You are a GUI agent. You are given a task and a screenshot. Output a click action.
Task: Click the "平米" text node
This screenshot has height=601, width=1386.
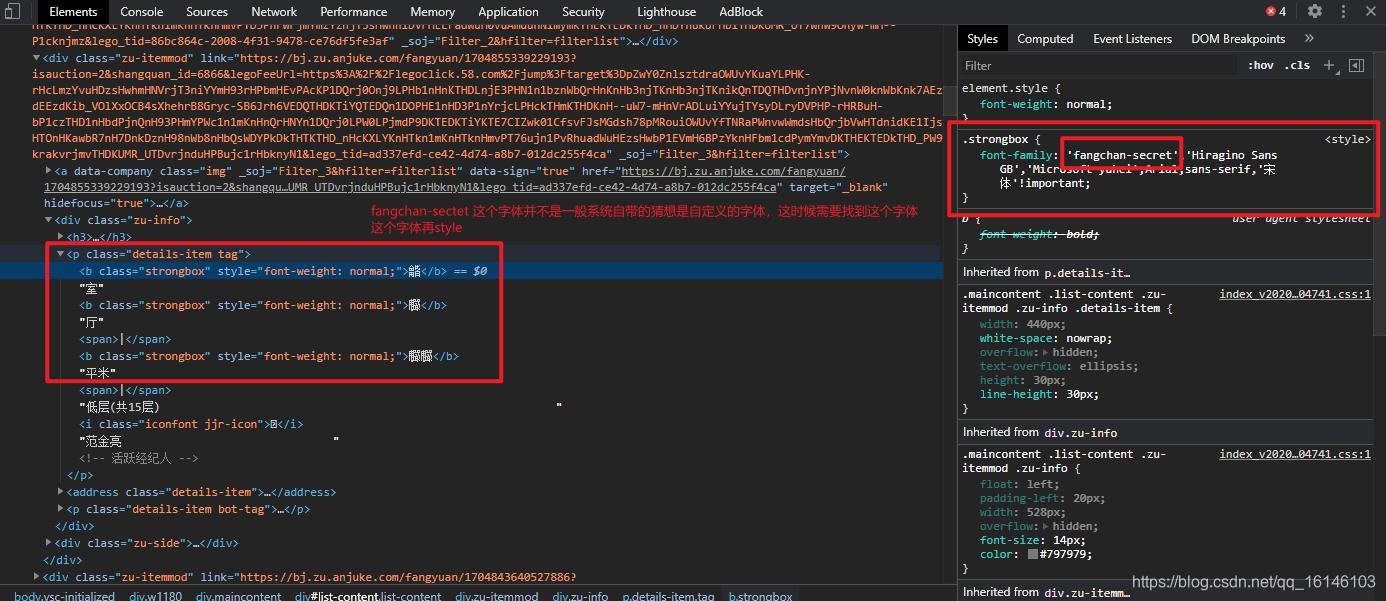98,373
